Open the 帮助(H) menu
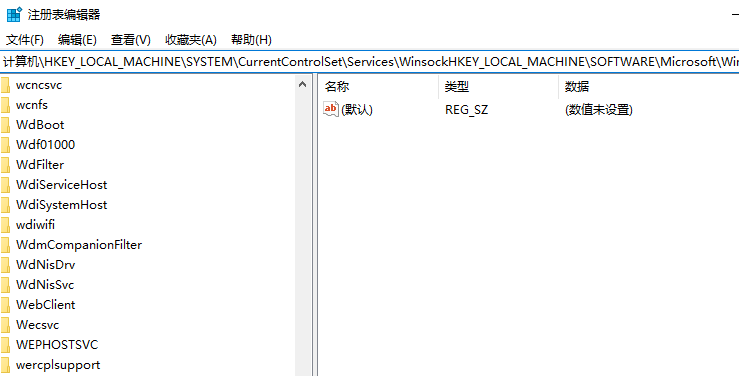Image resolution: width=739 pixels, height=376 pixels. coord(252,40)
